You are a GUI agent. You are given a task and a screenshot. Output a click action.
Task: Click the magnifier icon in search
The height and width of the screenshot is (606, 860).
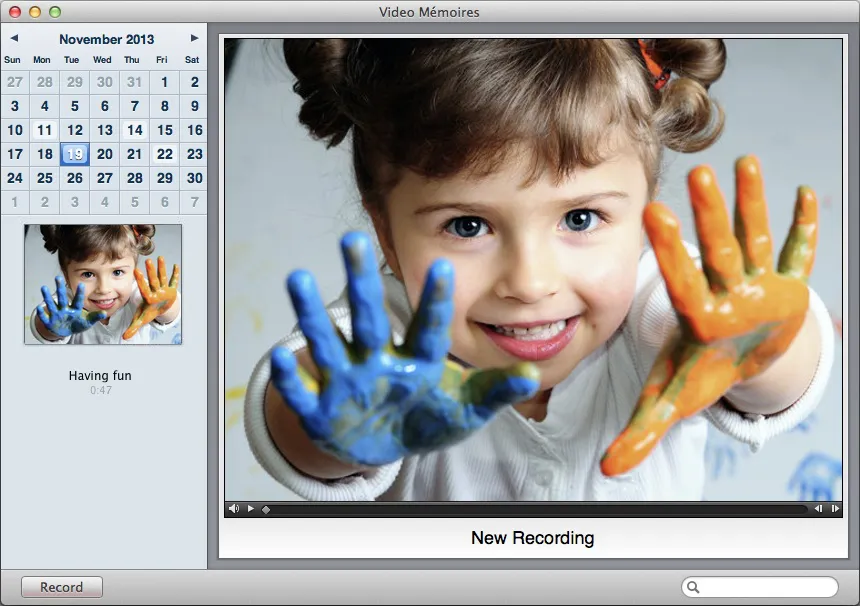tap(693, 587)
